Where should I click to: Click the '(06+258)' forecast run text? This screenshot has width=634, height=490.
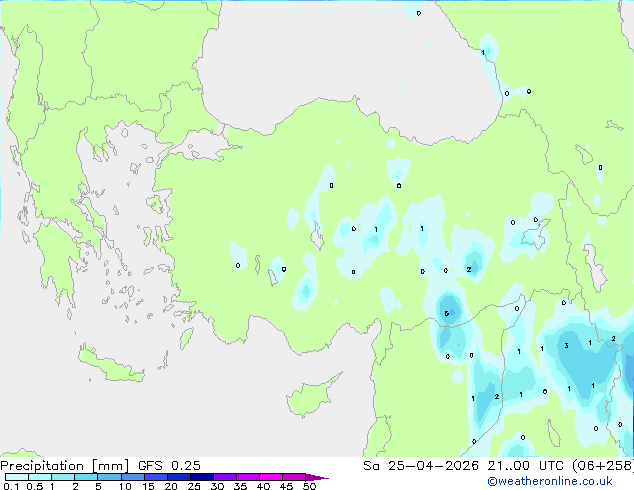point(603,466)
